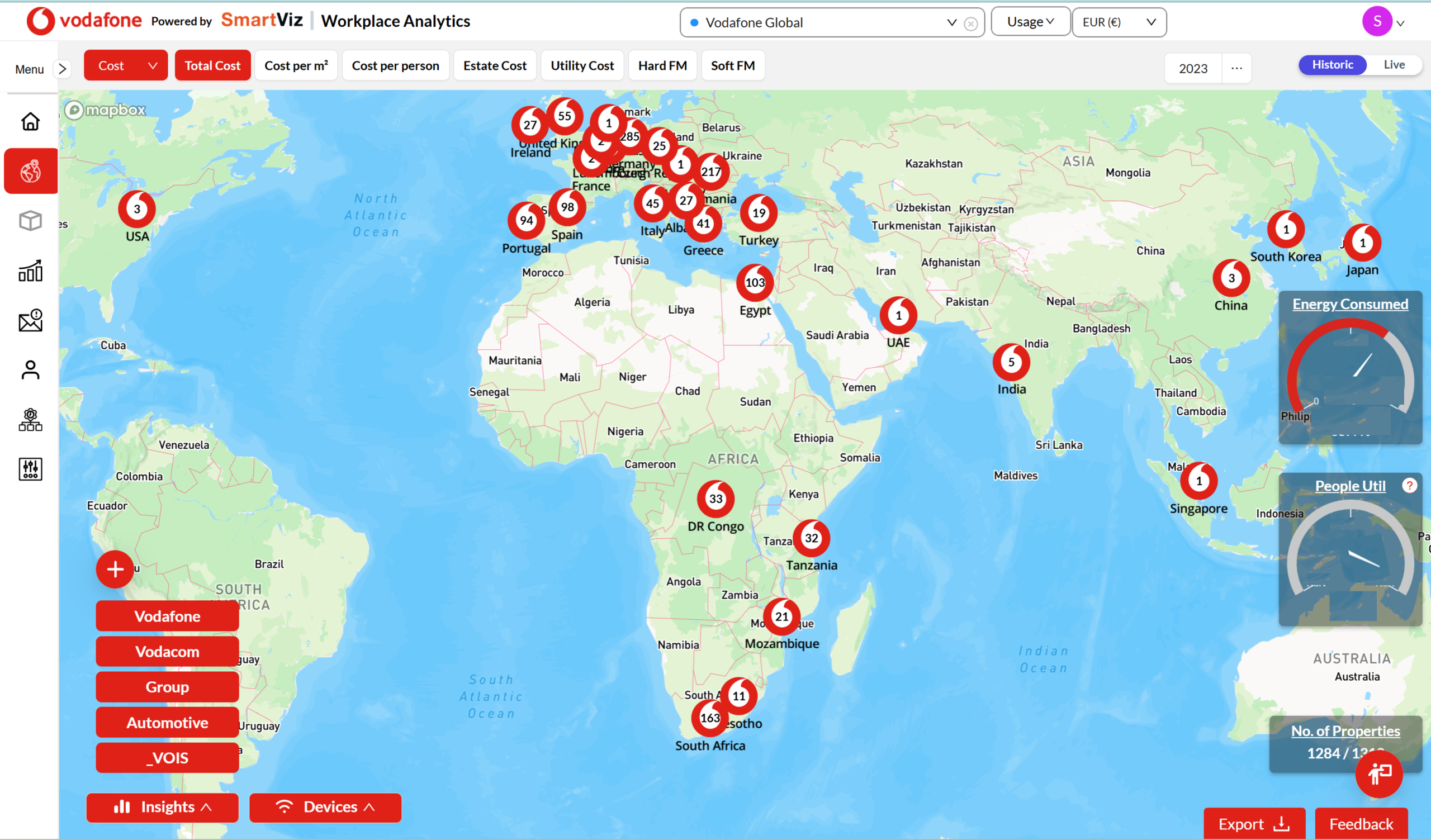This screenshot has width=1431, height=840.
Task: Open more year options ellipsis
Action: (1236, 68)
